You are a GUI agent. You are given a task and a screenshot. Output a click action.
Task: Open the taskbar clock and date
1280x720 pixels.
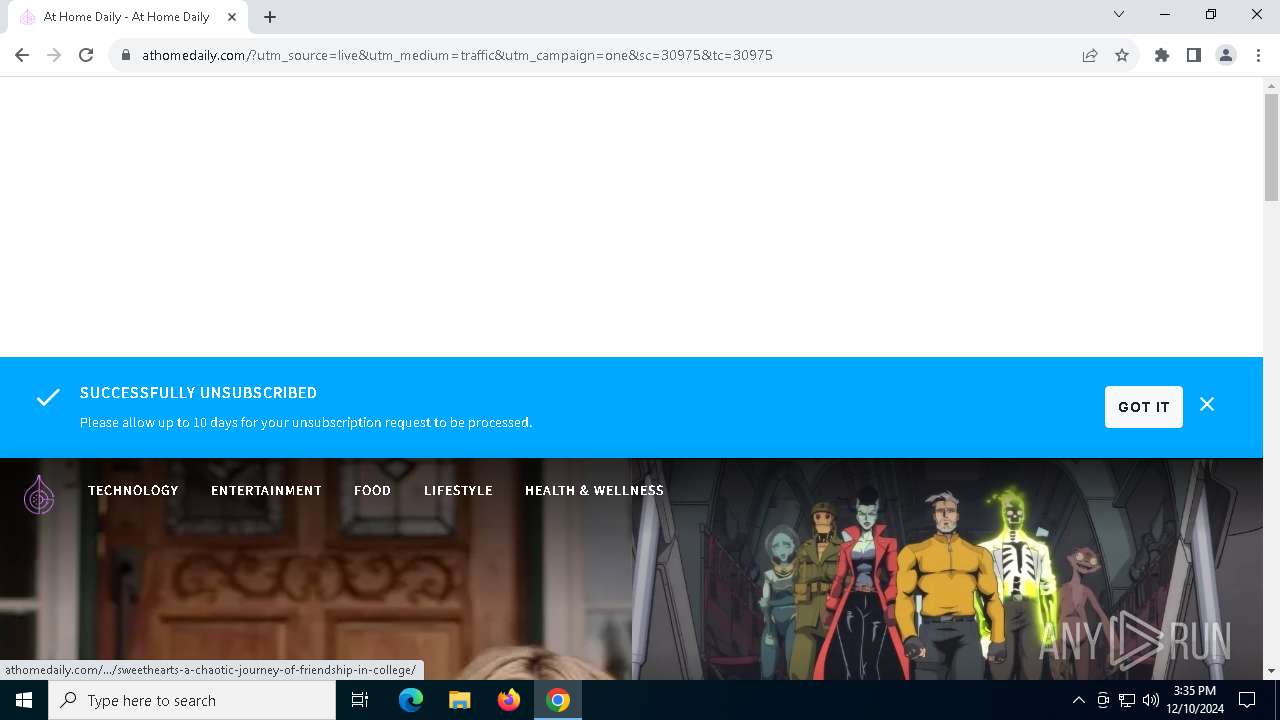click(1195, 700)
